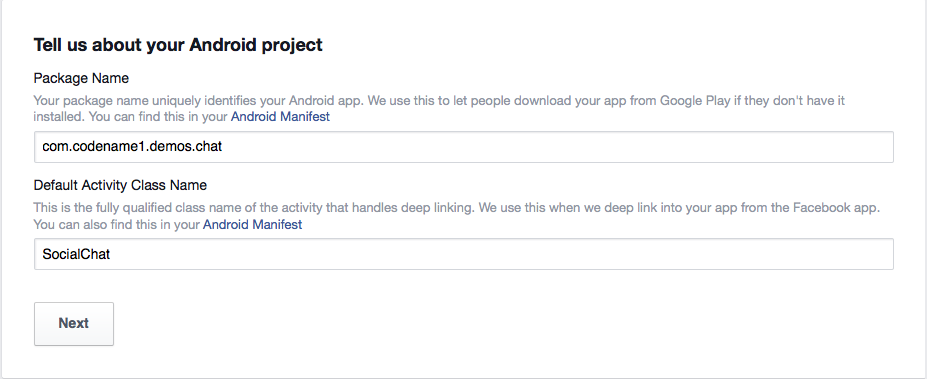Submit the form with Next
Screen dimensions: 927x379
point(74,323)
